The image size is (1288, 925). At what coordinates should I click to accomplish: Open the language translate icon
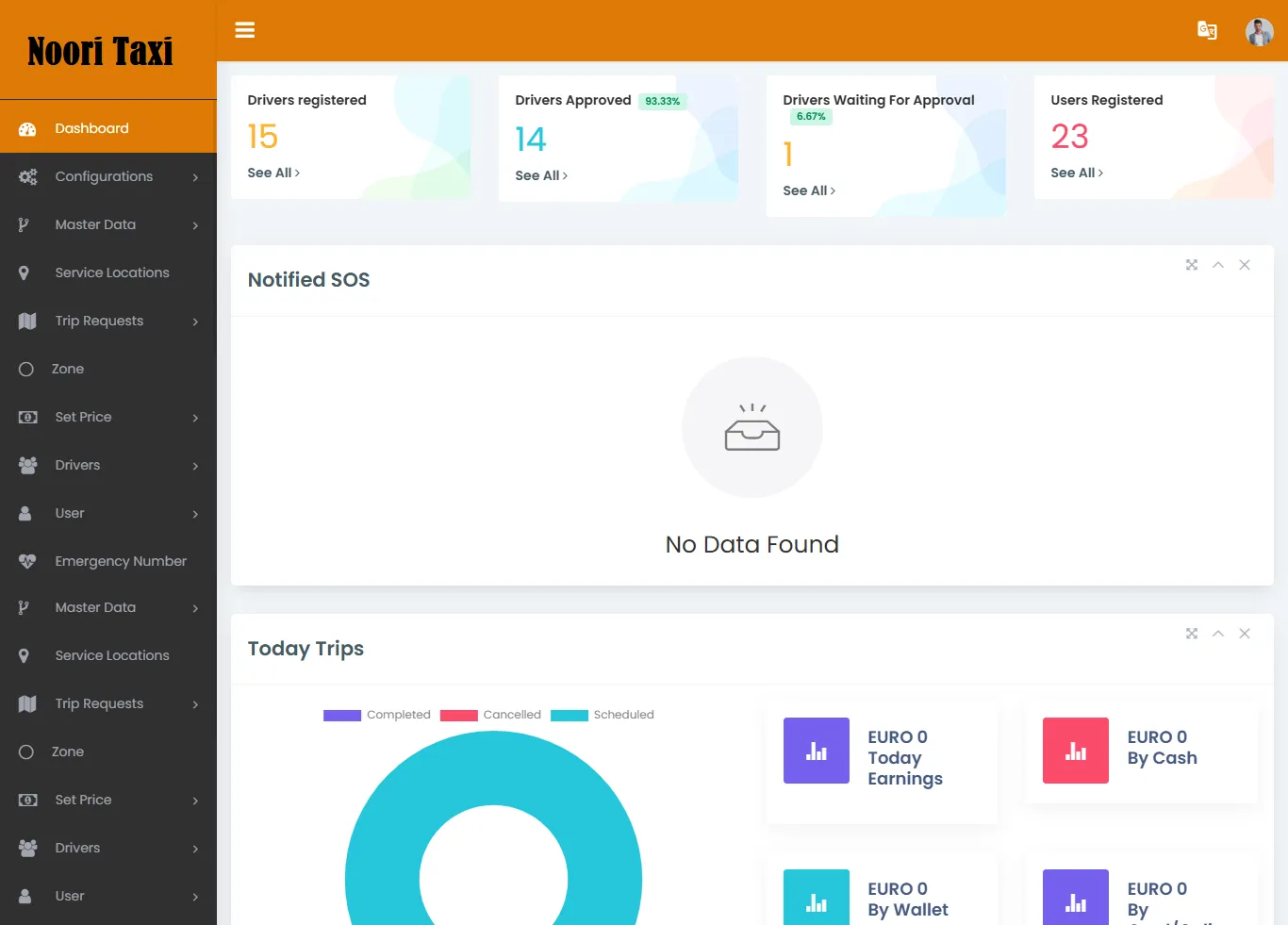(1207, 30)
